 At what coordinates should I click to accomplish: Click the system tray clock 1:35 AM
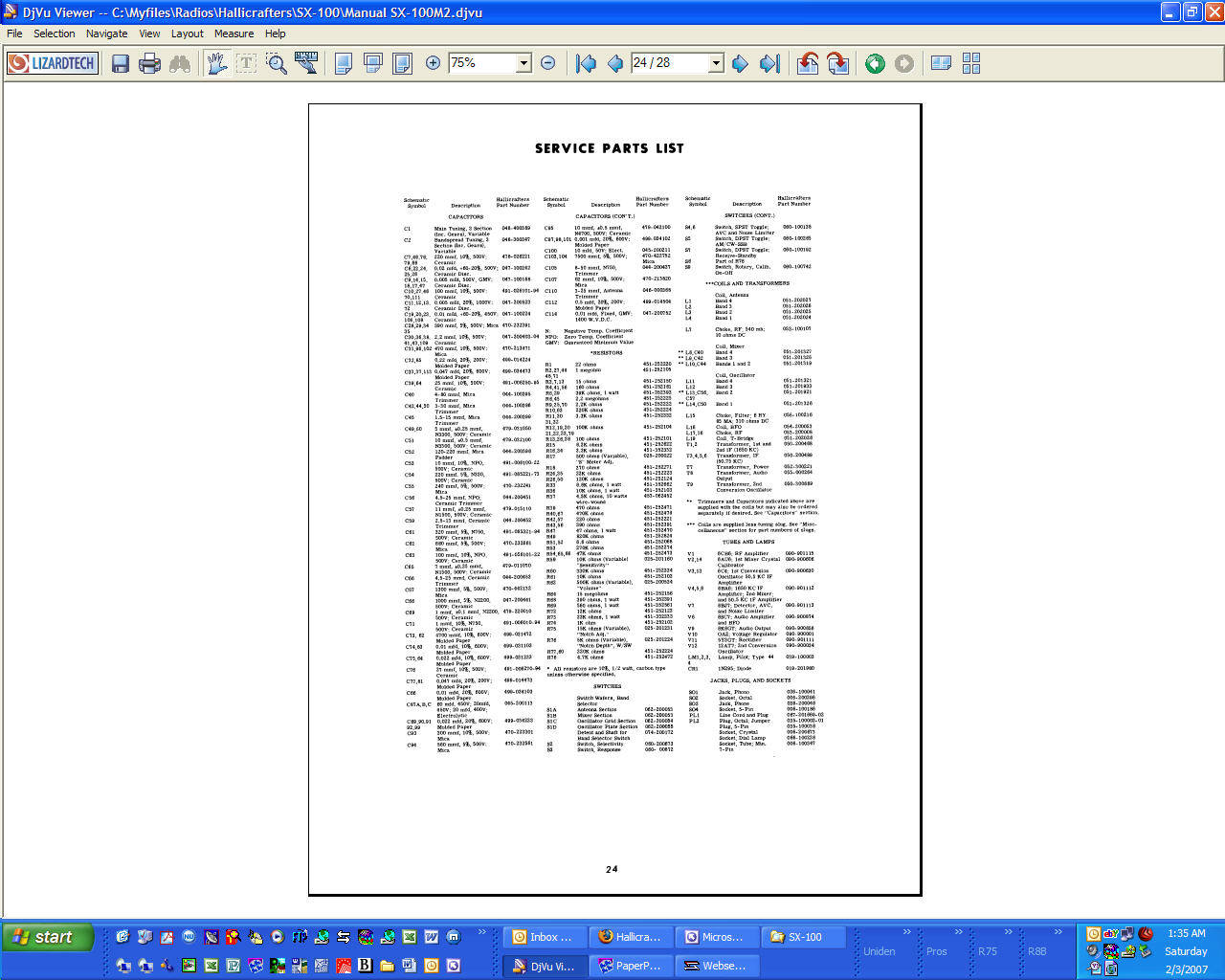[x=1186, y=933]
